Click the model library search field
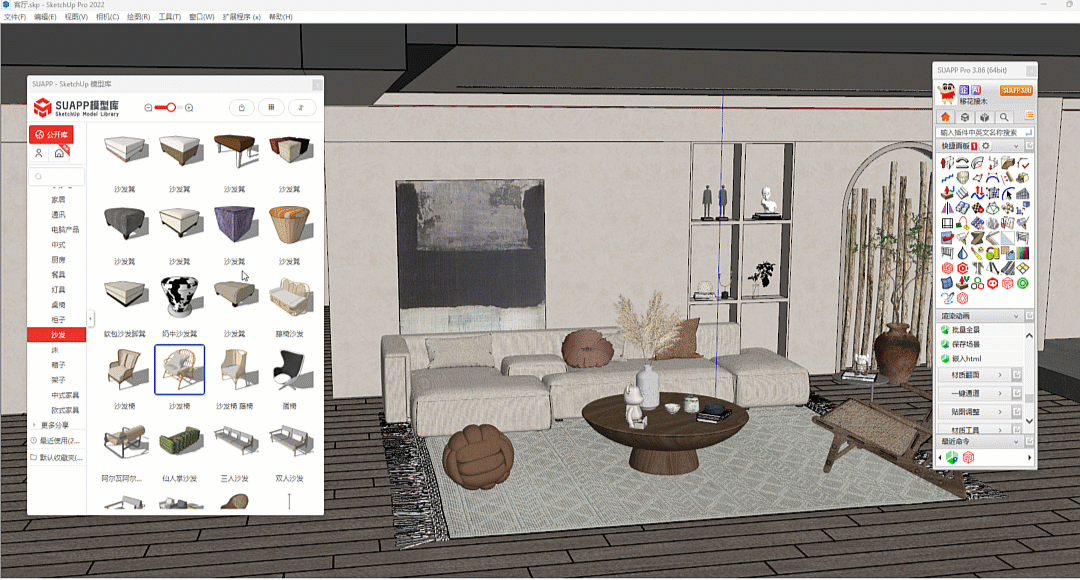 pos(58,177)
